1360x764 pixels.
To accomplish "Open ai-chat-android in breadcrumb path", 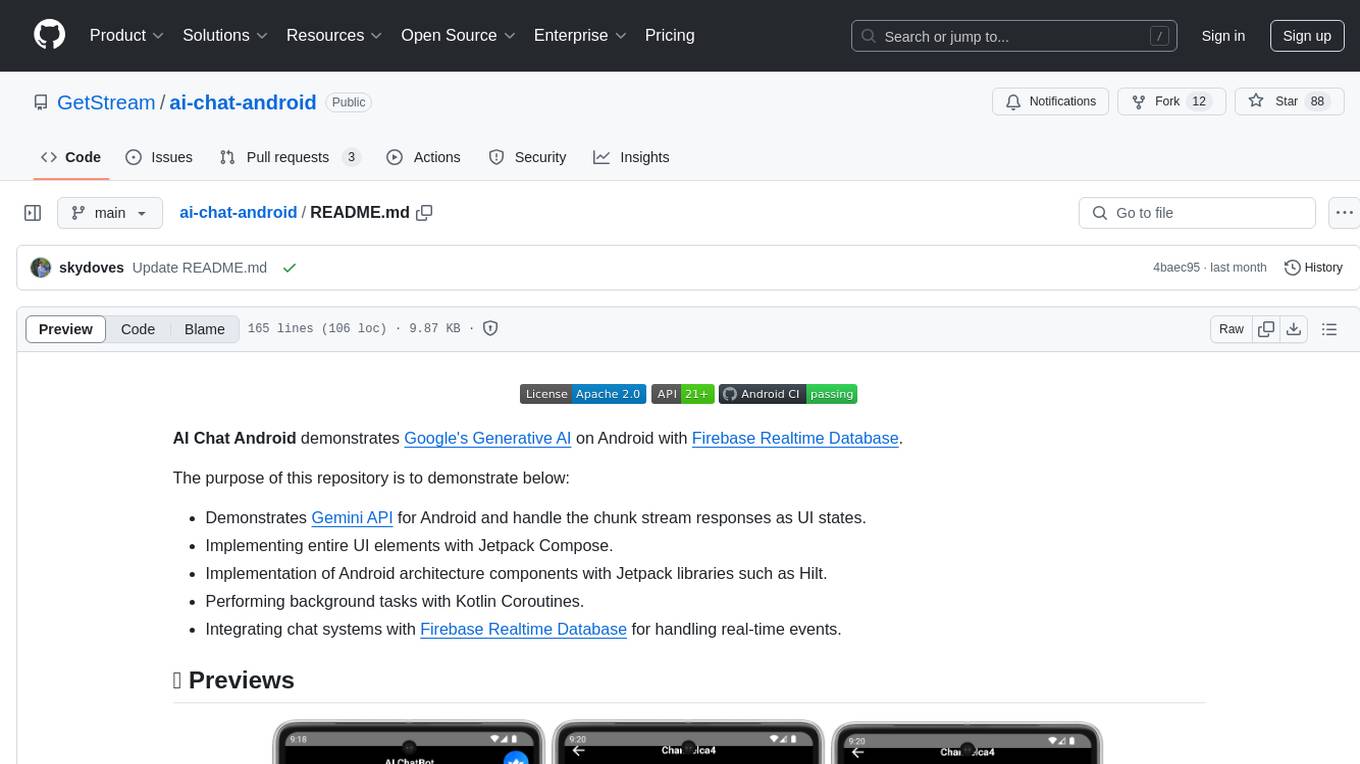I will coord(238,212).
